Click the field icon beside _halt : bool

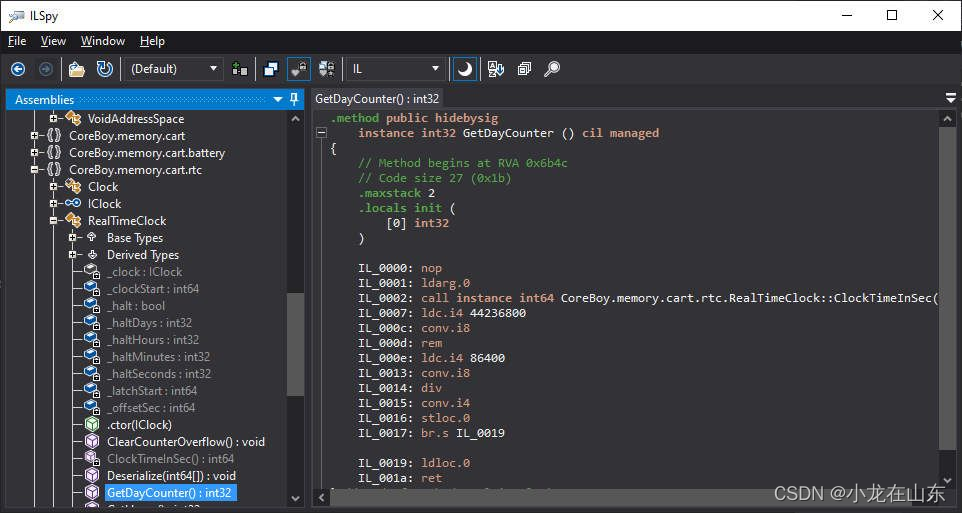pyautogui.click(x=91, y=306)
